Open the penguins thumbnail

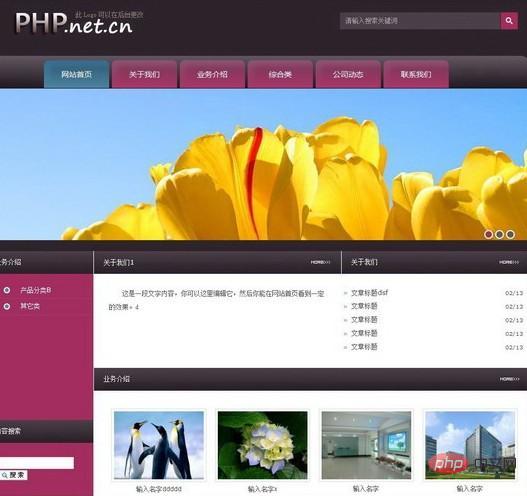[x=159, y=445]
